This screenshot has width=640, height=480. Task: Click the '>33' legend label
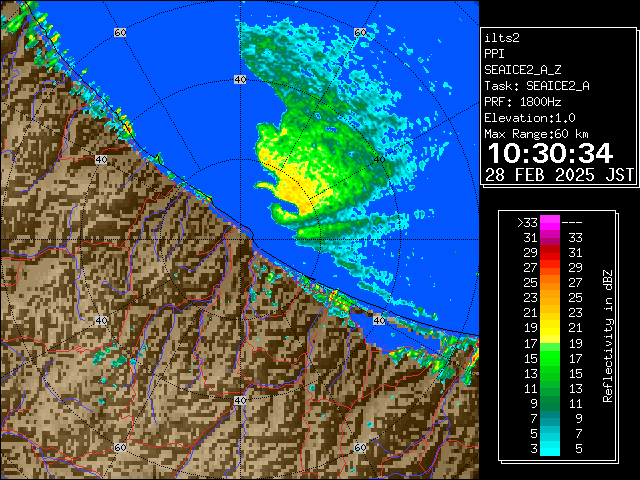pyautogui.click(x=527, y=223)
